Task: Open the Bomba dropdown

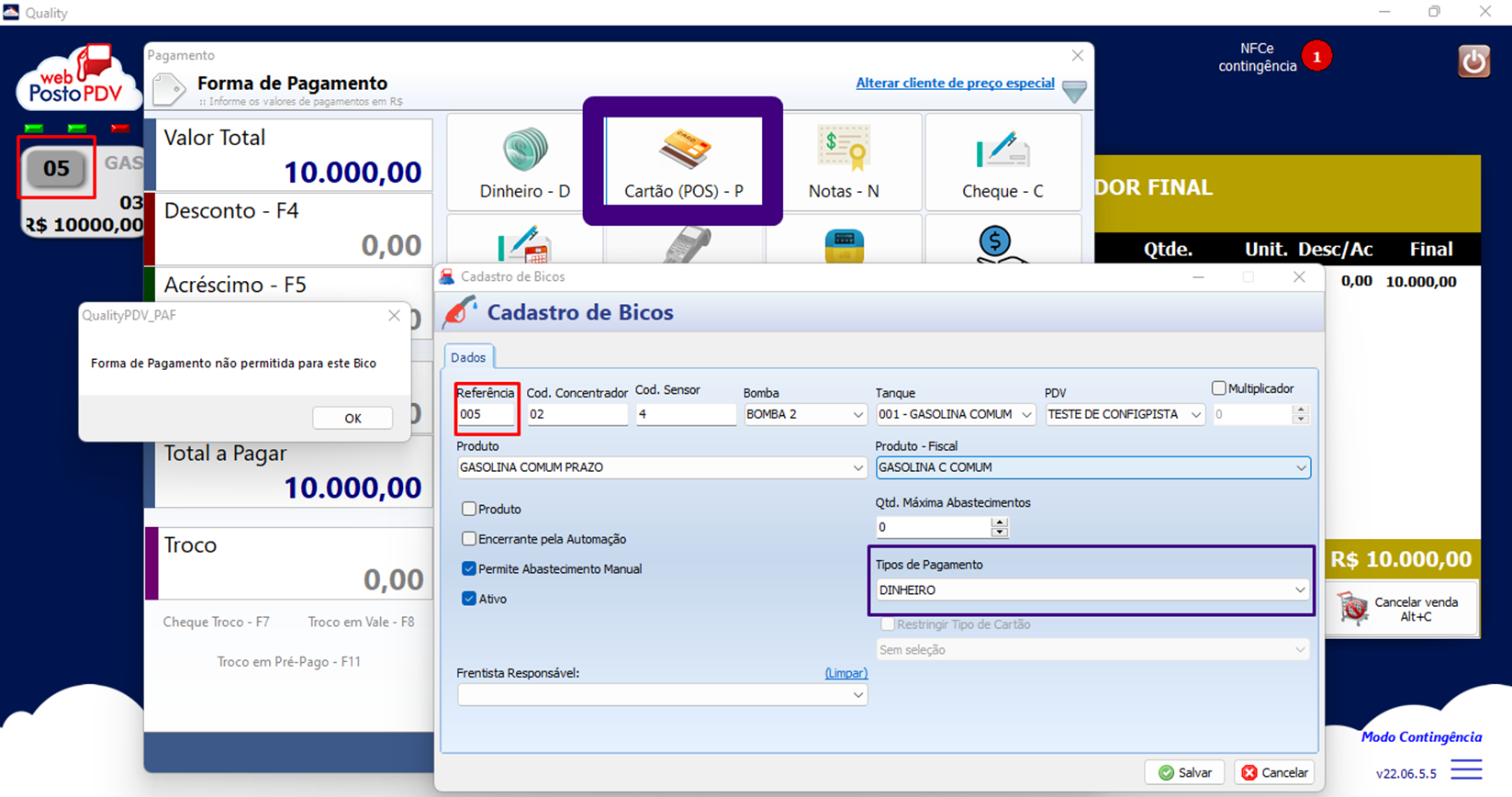Action: 804,414
